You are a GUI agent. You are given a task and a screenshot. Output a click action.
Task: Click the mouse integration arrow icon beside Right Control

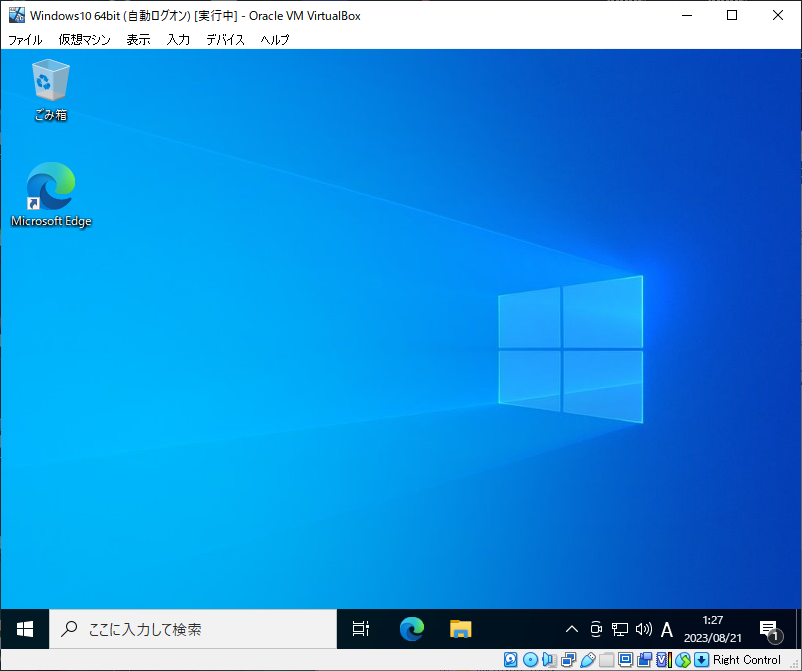coord(702,660)
